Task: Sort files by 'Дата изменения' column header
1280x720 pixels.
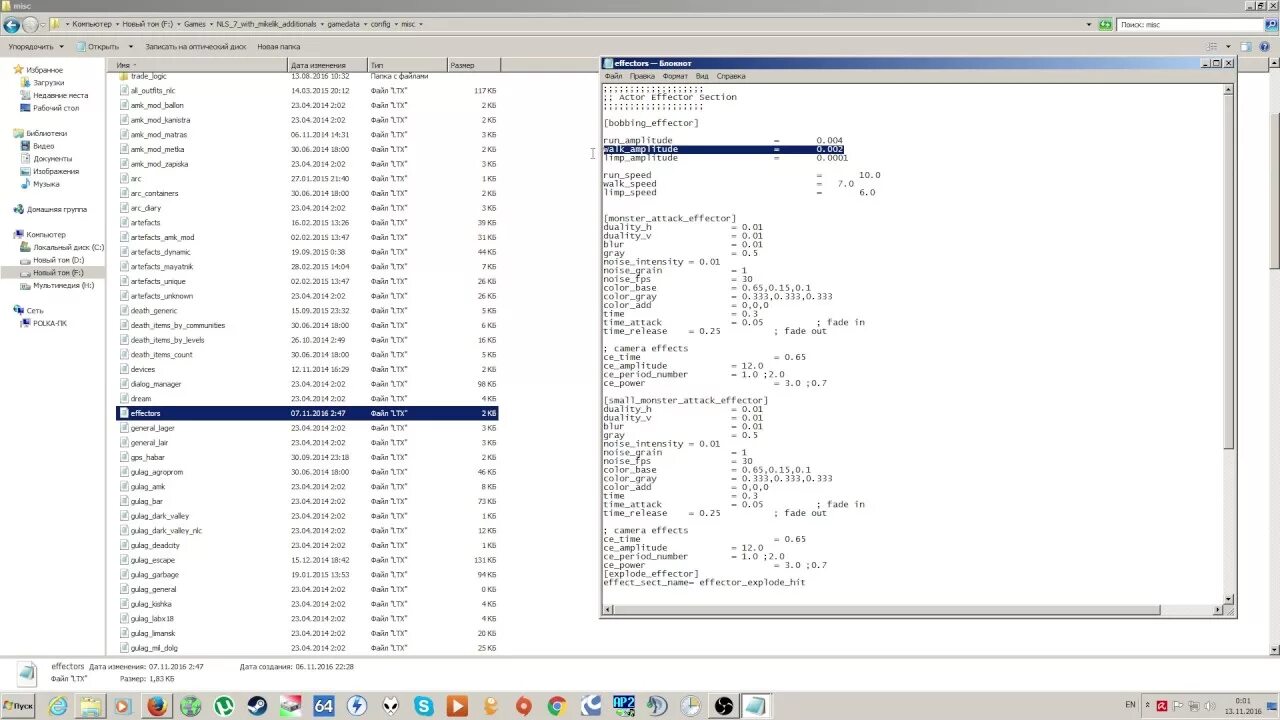Action: [x=327, y=65]
